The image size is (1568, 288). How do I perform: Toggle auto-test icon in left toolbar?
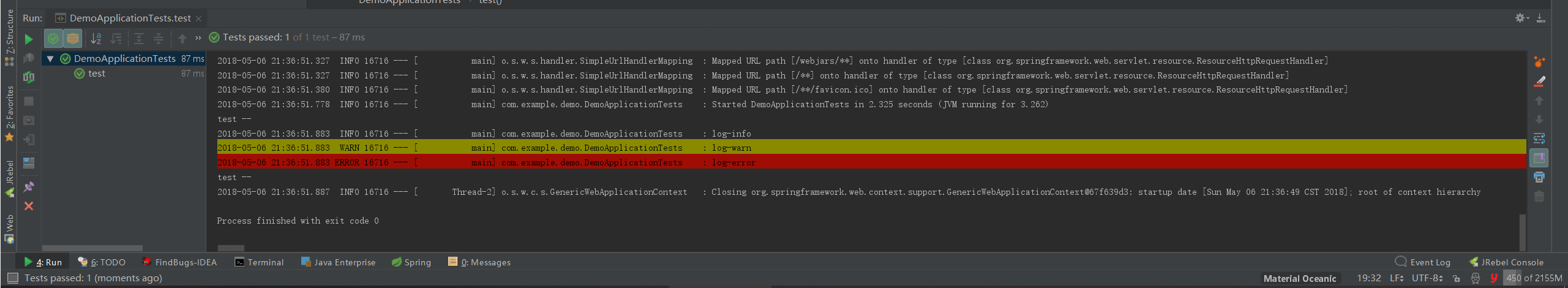29,77
